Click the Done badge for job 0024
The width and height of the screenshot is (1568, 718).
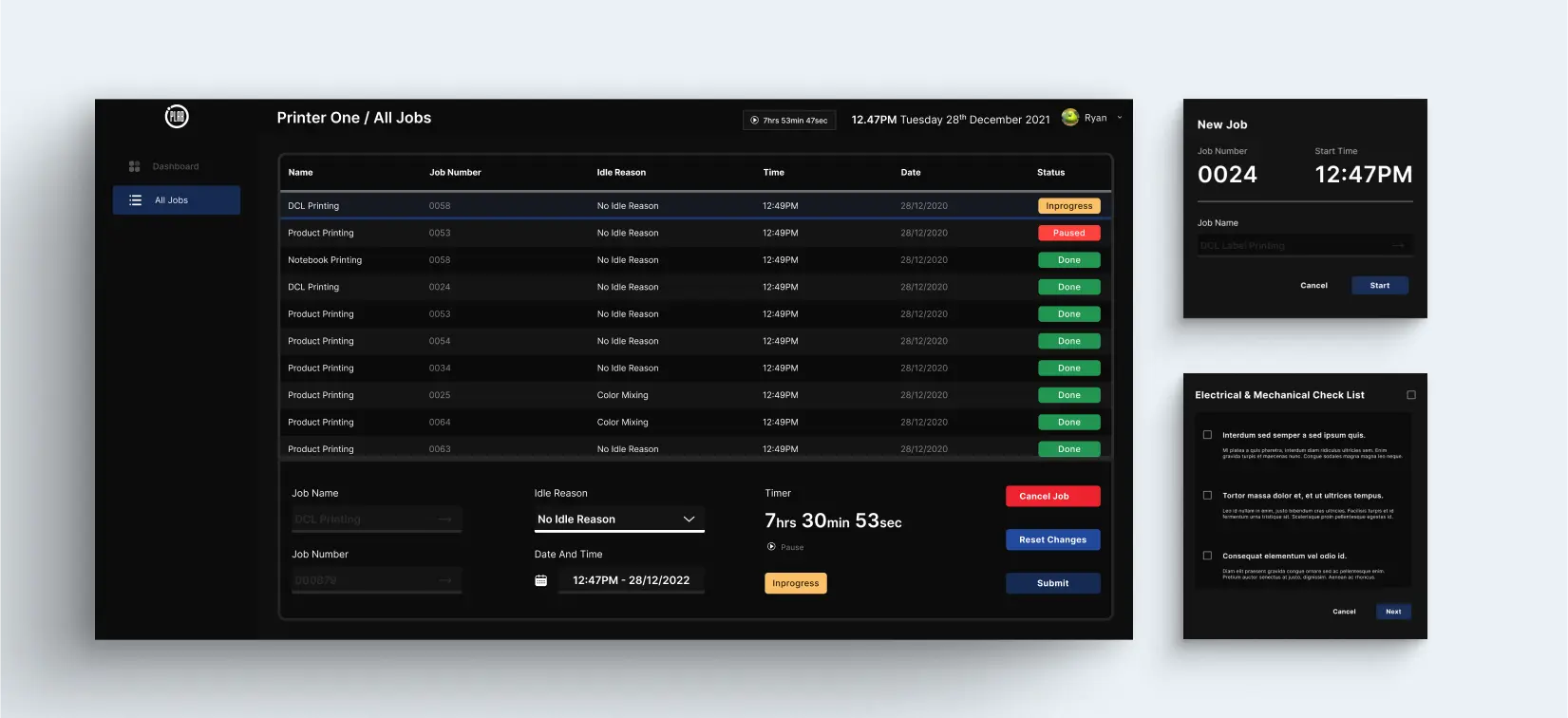[1069, 287]
